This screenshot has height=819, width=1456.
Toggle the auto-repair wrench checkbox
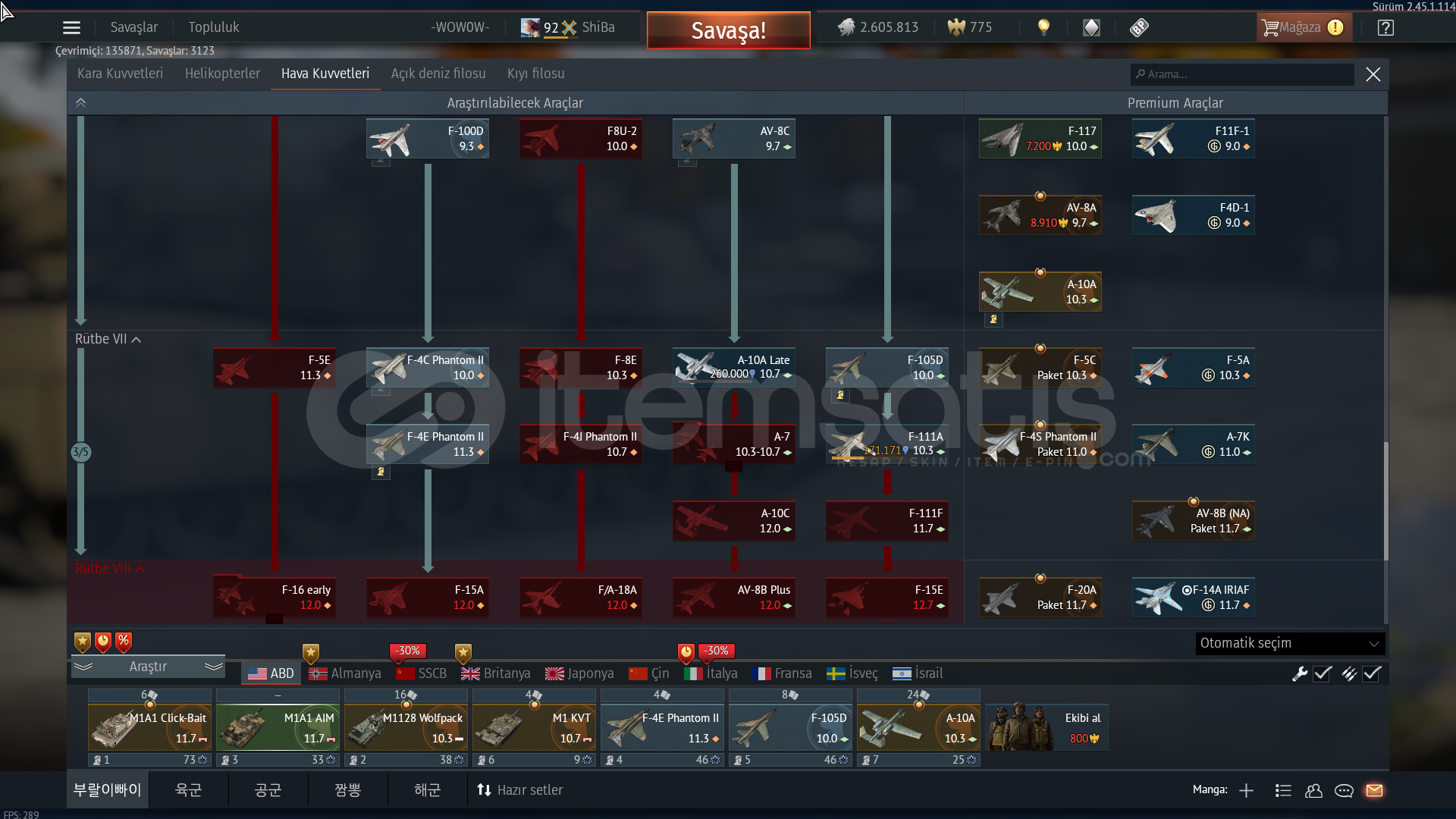click(x=1323, y=673)
